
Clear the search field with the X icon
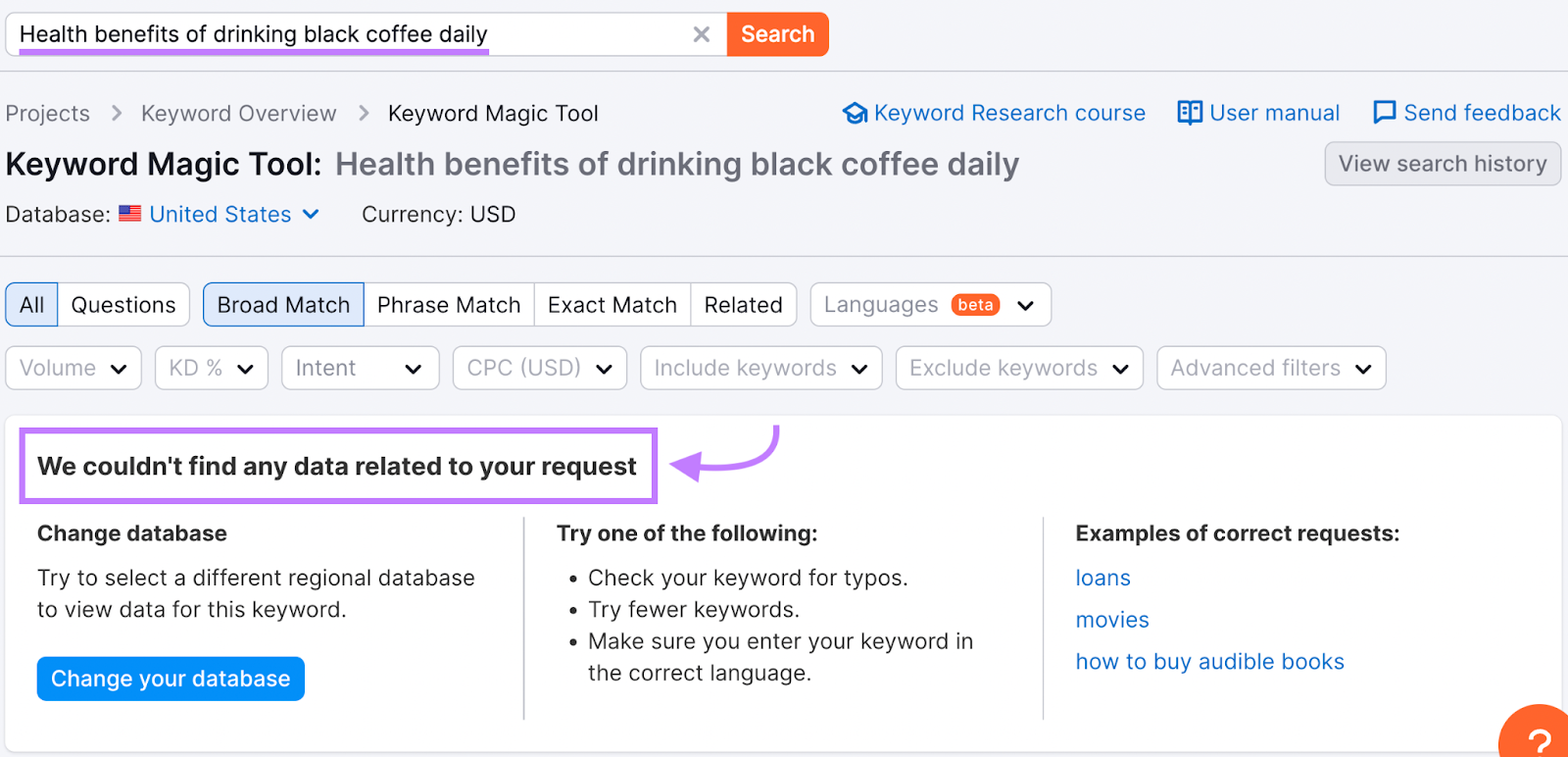coord(701,34)
